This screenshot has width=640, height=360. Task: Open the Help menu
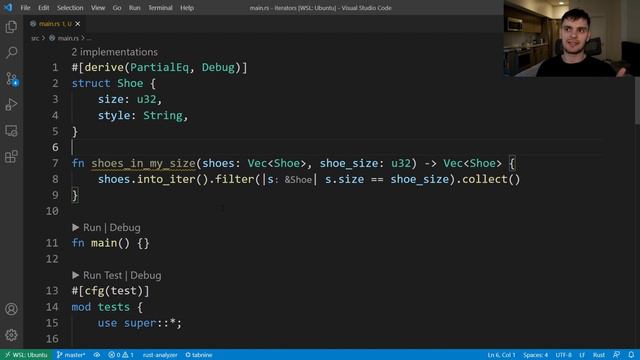187,8
